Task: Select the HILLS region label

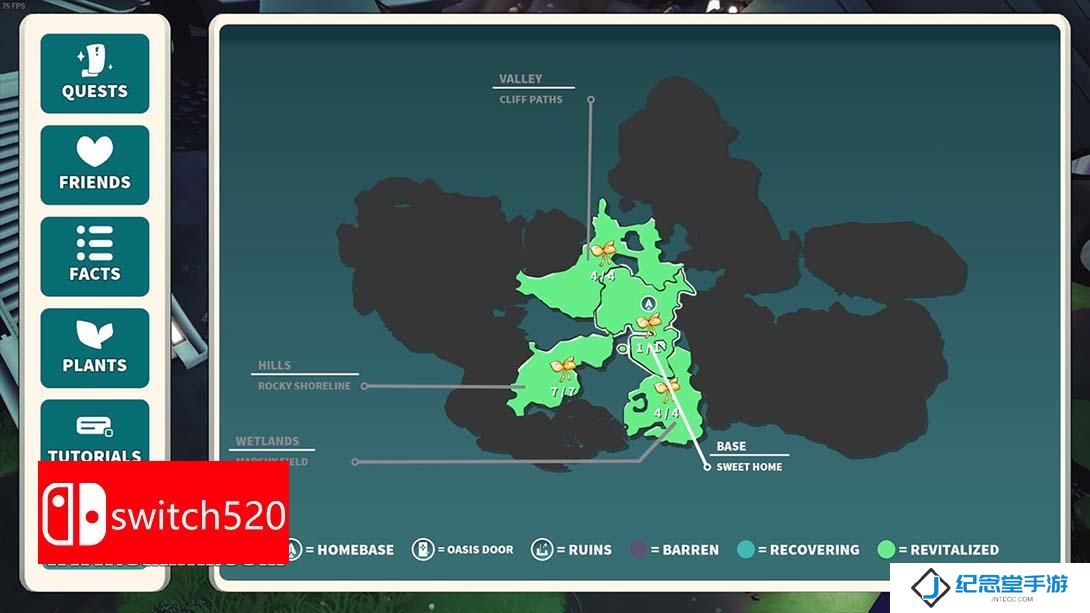Action: click(x=275, y=365)
